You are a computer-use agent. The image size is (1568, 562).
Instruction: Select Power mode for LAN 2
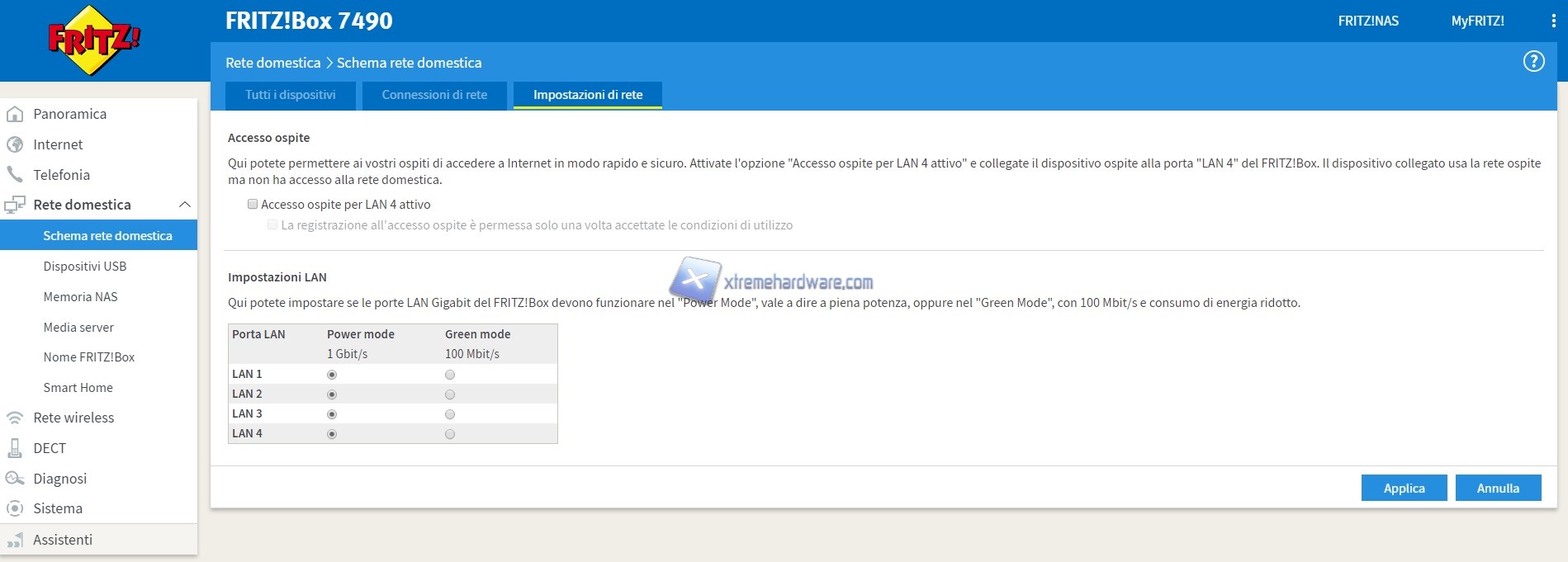click(x=332, y=394)
